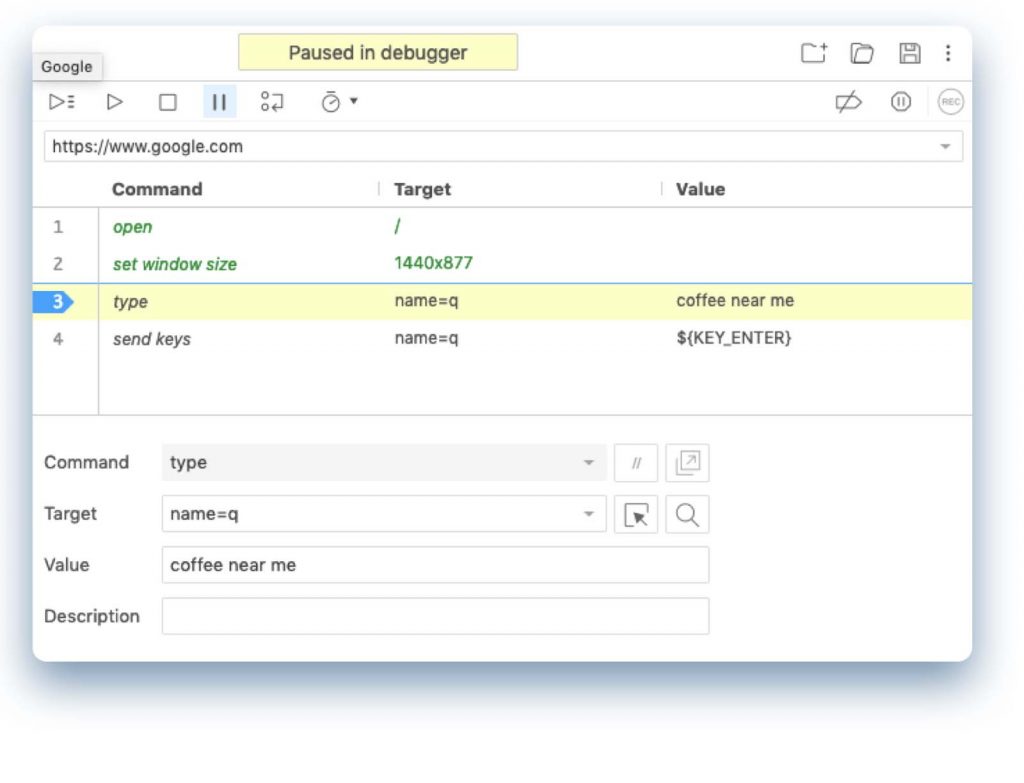Click the Open project folder icon

862,54
